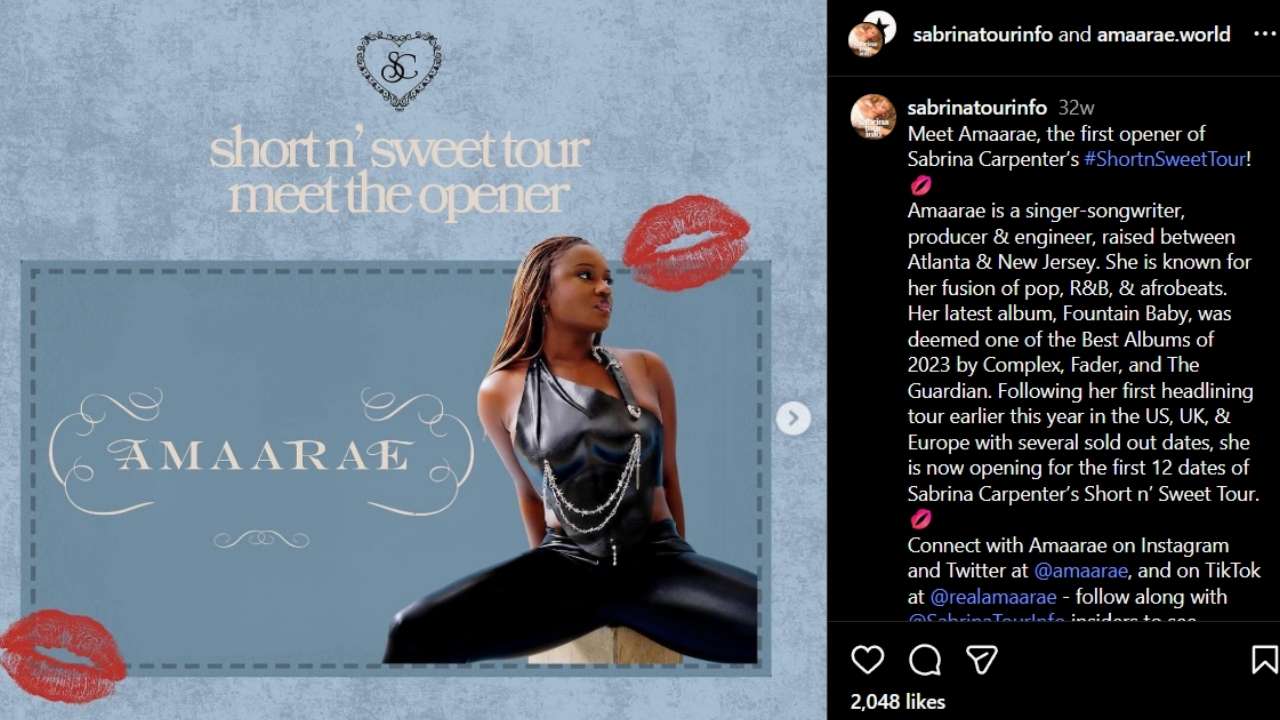Click sabrinatourinfo username in caption
1280x720 pixels.
[x=977, y=107]
